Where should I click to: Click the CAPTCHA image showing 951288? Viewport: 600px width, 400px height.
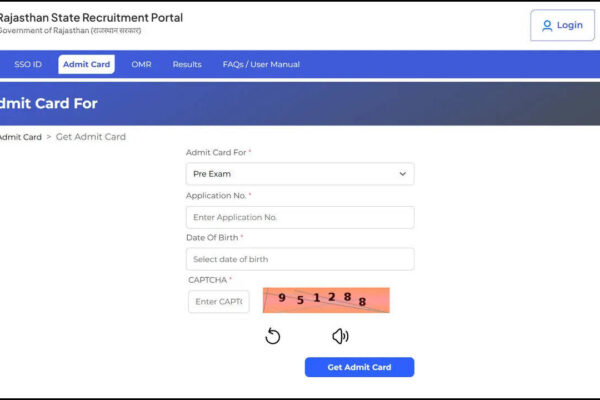coord(326,300)
